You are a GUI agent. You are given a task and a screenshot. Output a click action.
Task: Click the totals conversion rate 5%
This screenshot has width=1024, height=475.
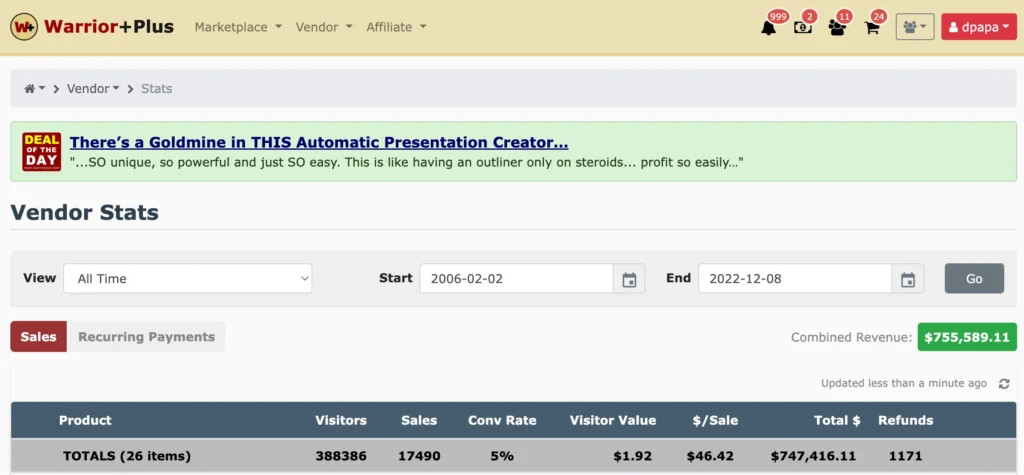(502, 455)
